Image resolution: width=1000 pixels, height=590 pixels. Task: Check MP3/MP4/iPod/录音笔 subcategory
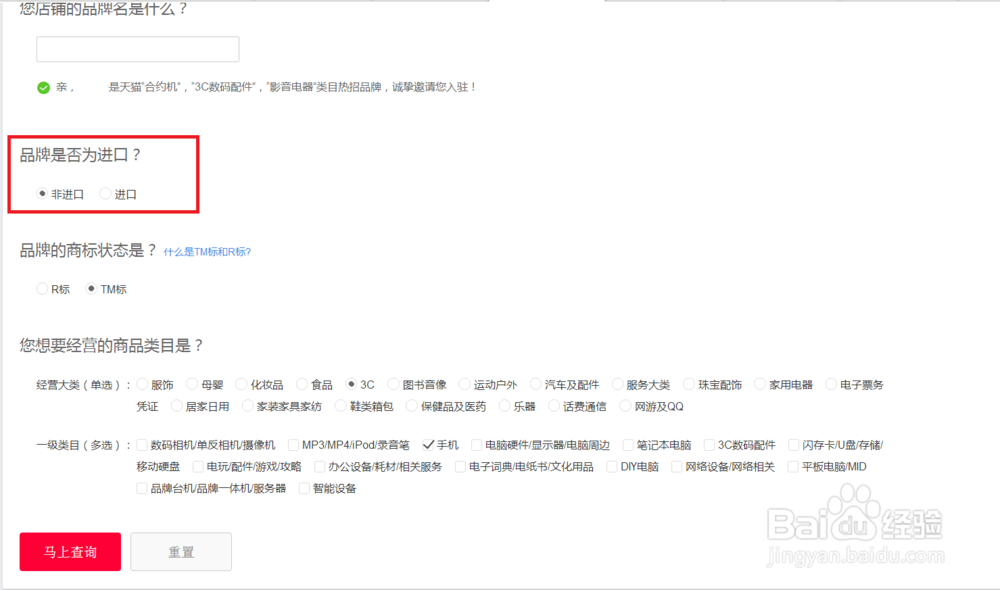point(293,445)
